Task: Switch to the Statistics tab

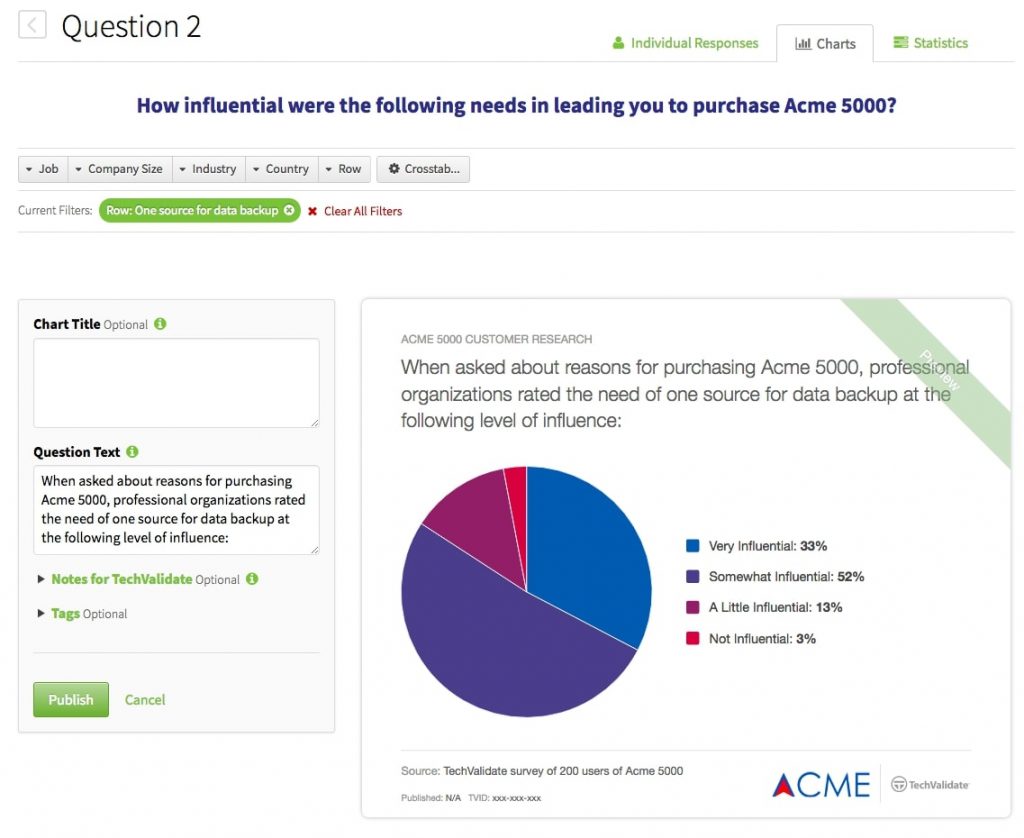Action: (x=931, y=43)
